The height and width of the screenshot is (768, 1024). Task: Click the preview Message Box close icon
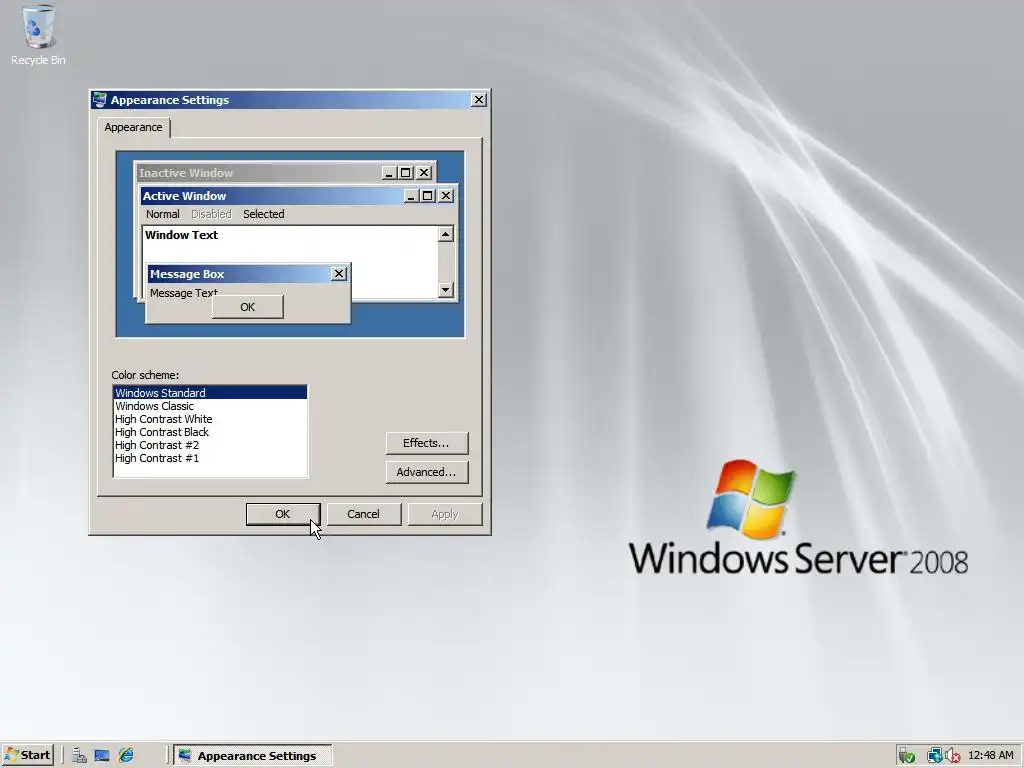pyautogui.click(x=338, y=274)
